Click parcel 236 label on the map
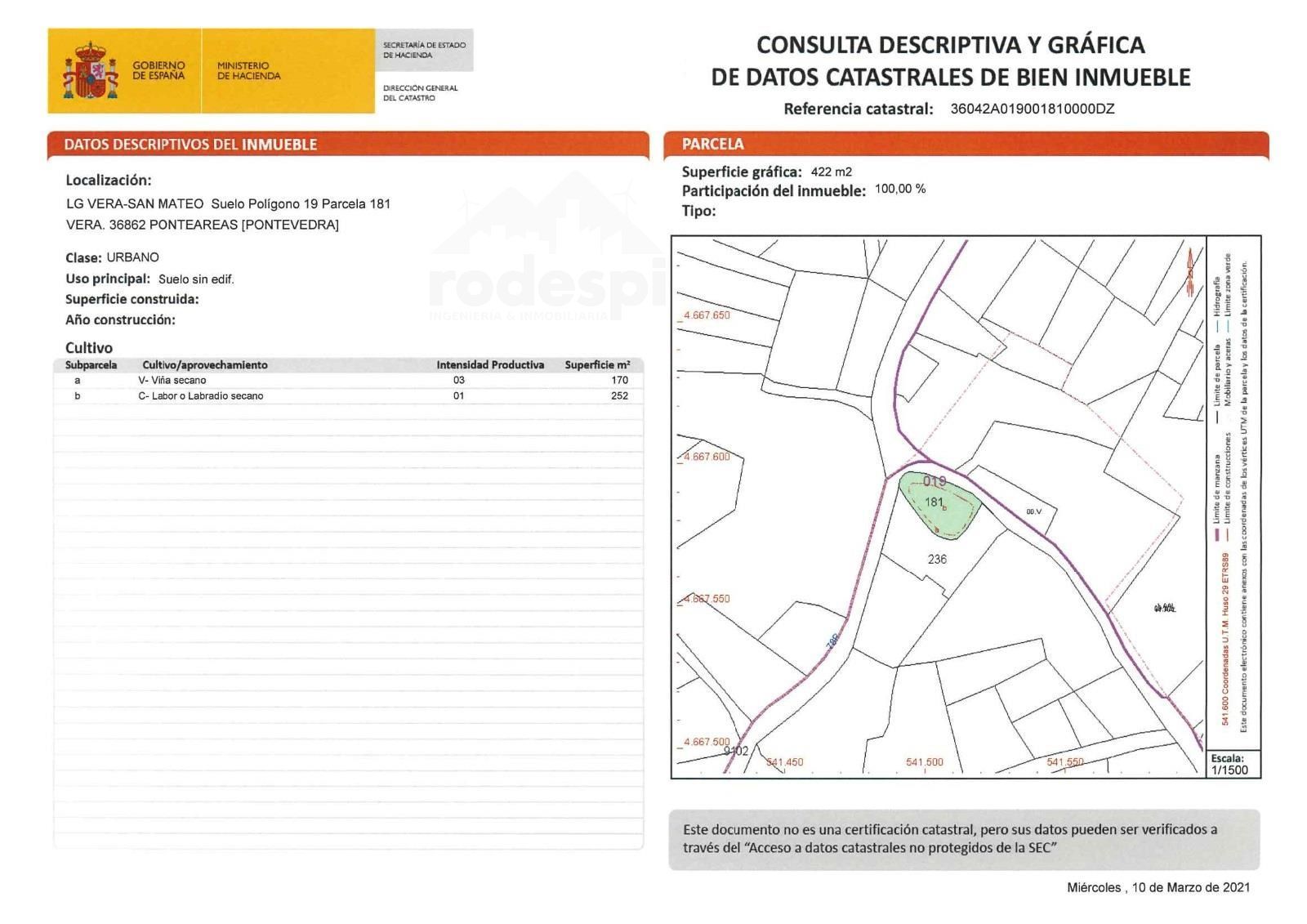Screen dimensions: 1307x924 click(x=937, y=560)
